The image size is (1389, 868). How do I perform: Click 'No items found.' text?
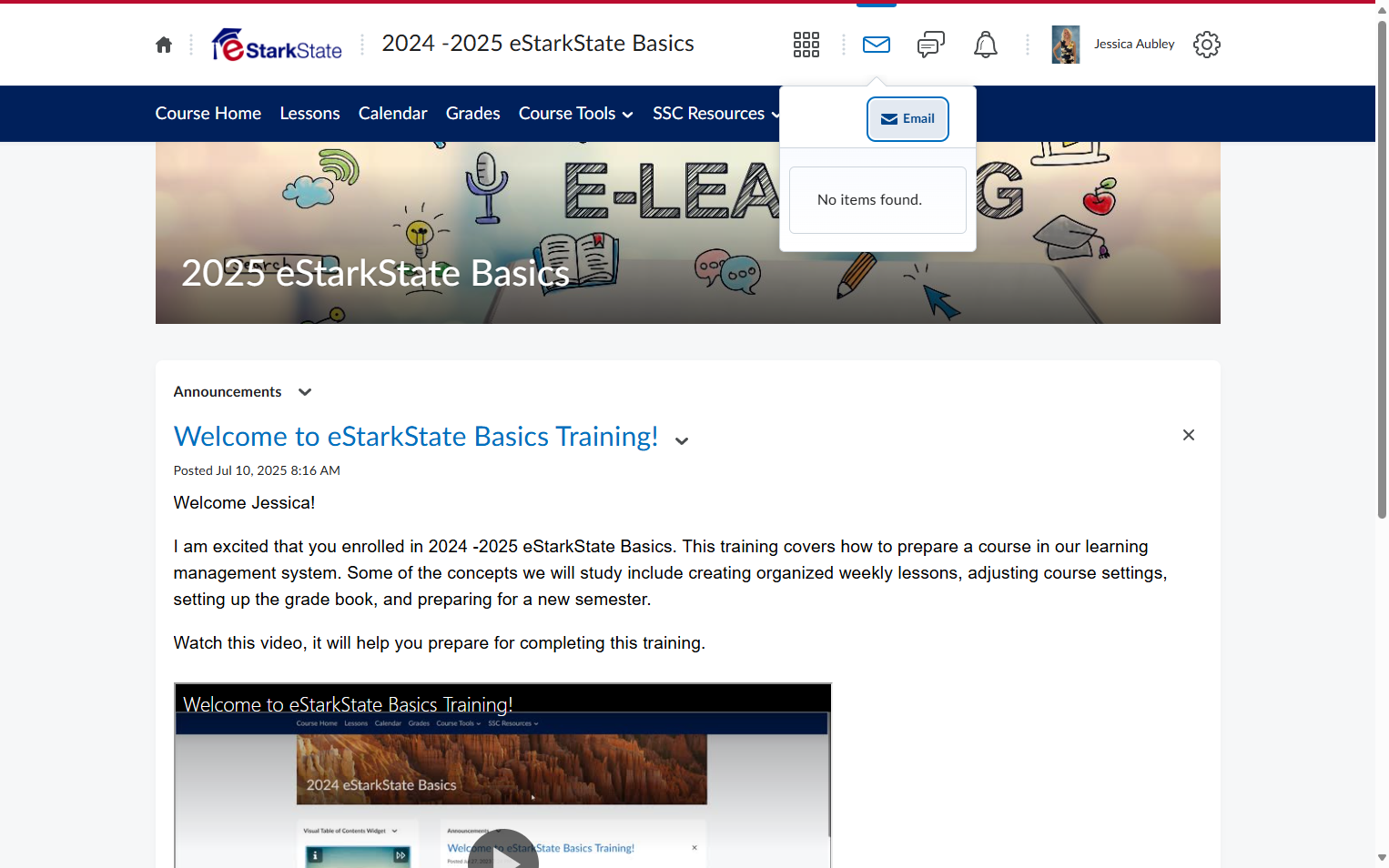[870, 200]
